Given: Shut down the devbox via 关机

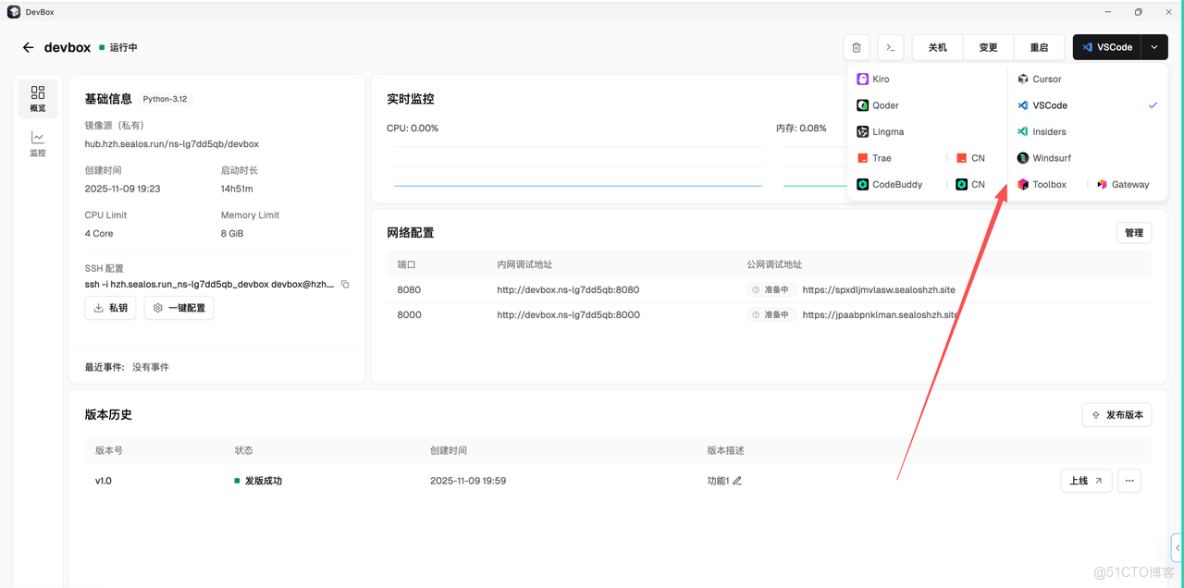Looking at the screenshot, I should [937, 47].
